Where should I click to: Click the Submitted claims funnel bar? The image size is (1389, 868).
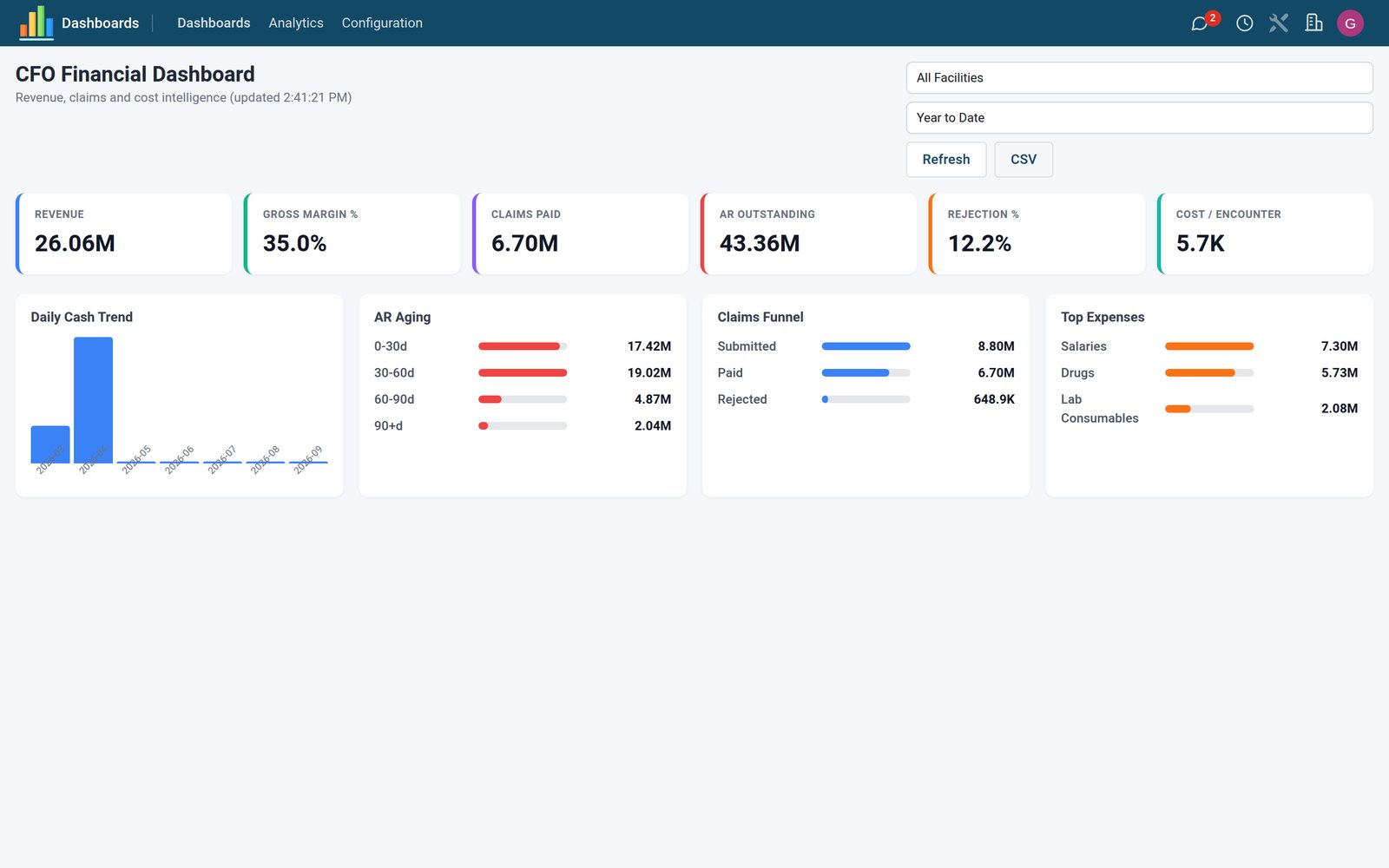click(x=866, y=346)
